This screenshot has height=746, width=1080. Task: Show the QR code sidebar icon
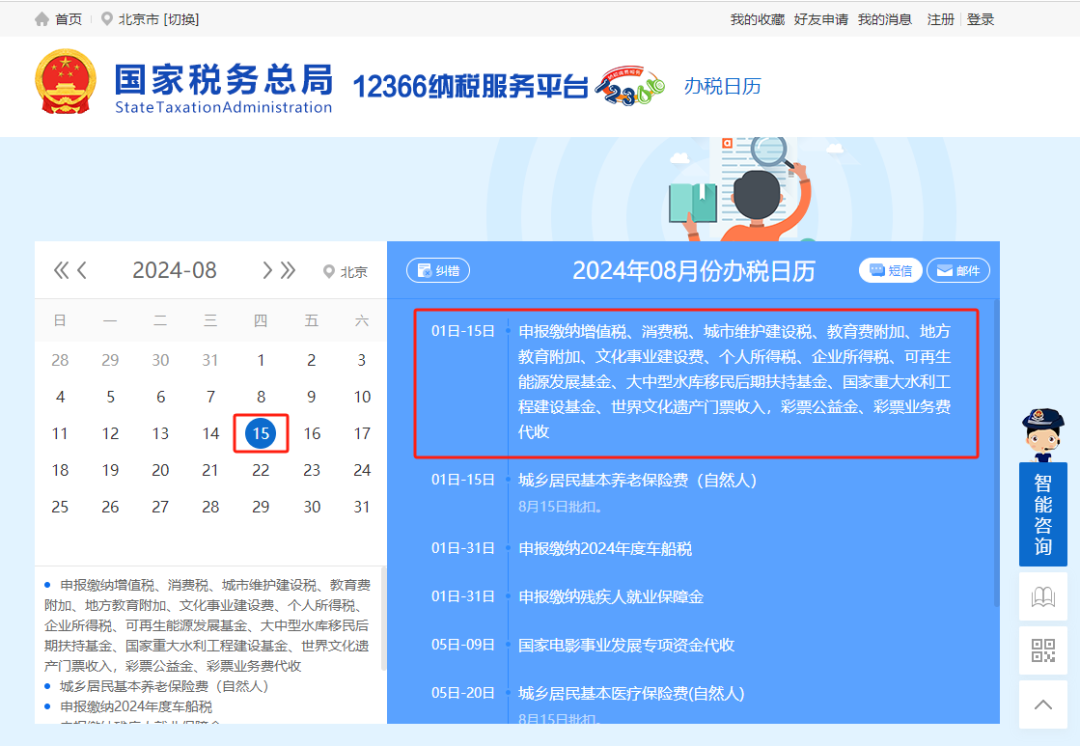(1043, 650)
